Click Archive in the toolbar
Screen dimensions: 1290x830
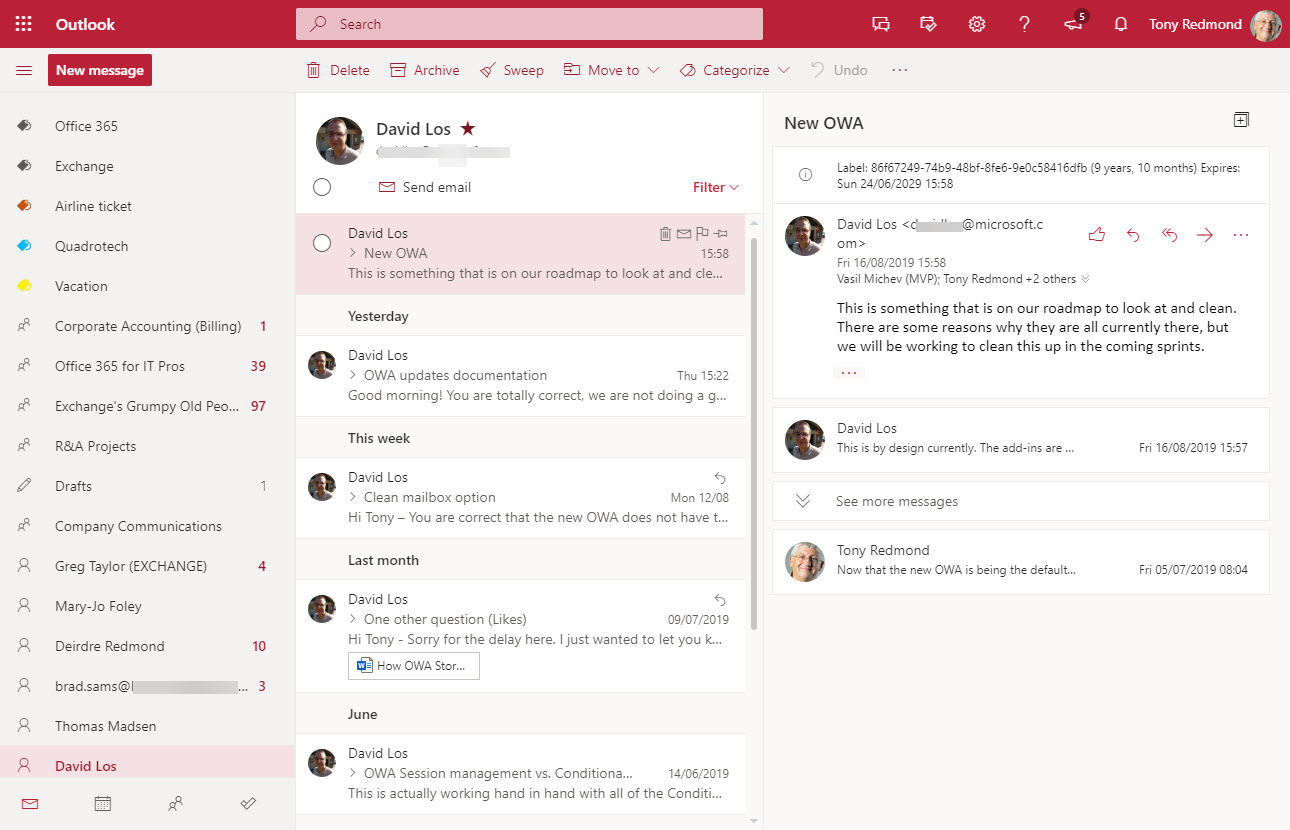coord(425,70)
